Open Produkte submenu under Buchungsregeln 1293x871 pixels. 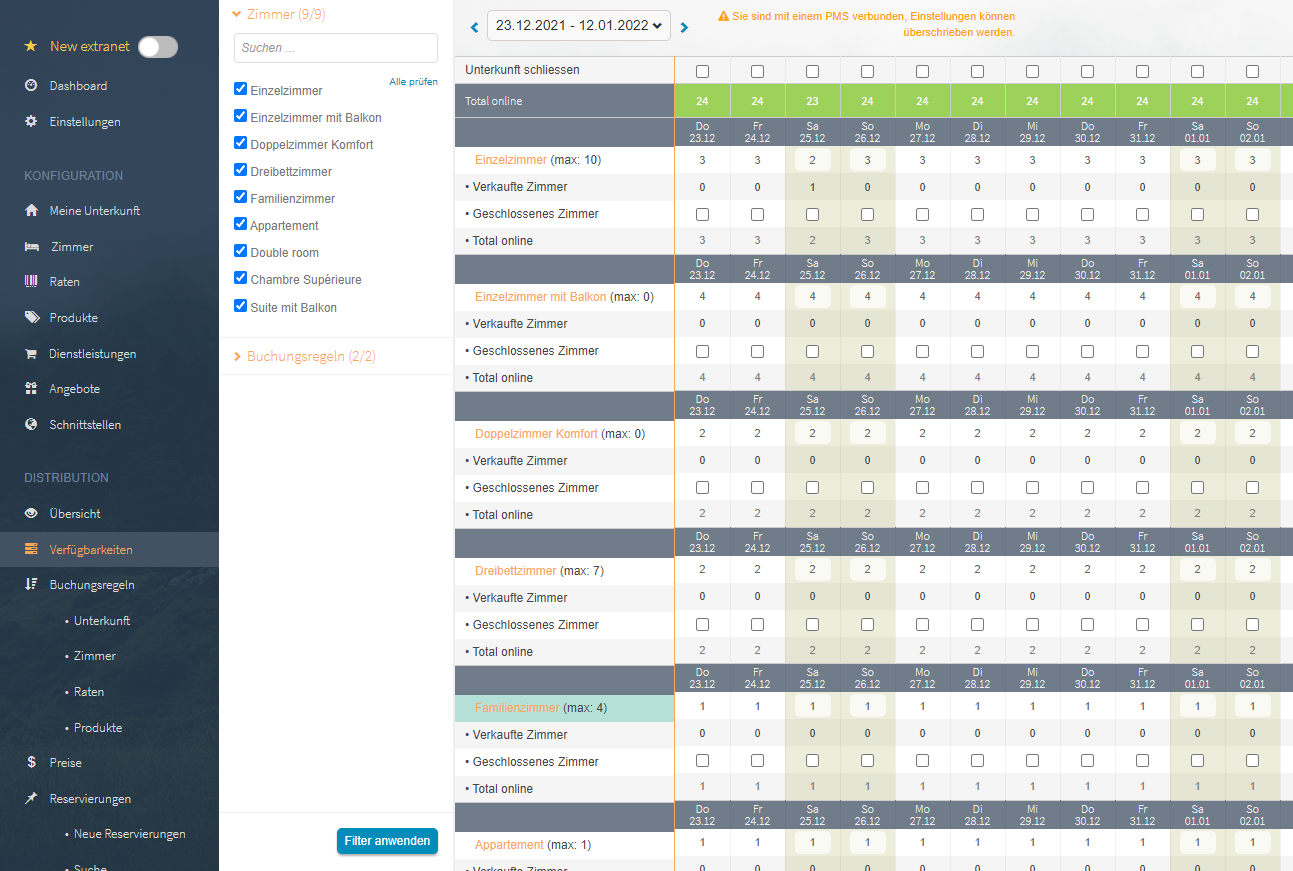click(98, 728)
